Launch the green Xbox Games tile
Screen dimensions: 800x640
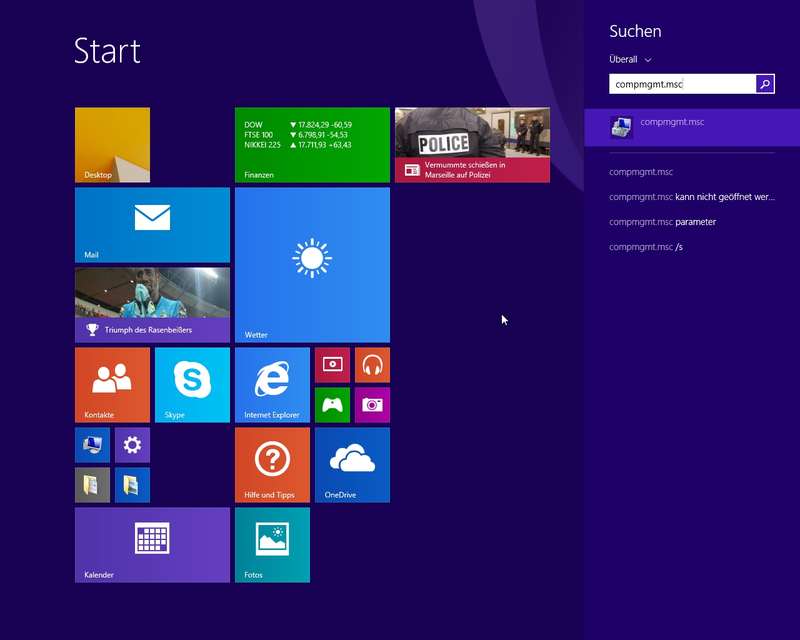tap(332, 405)
